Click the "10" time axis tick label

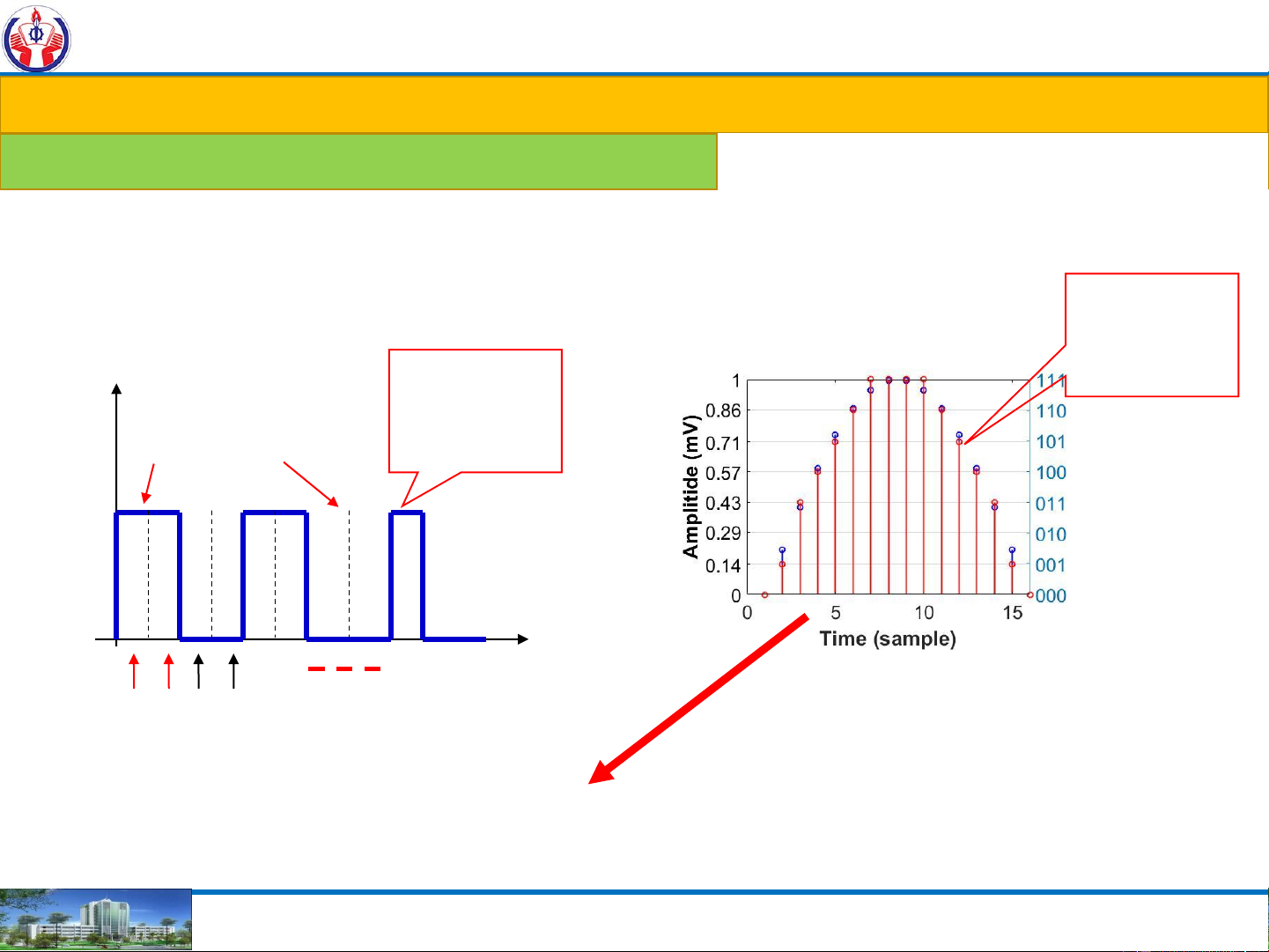point(924,613)
